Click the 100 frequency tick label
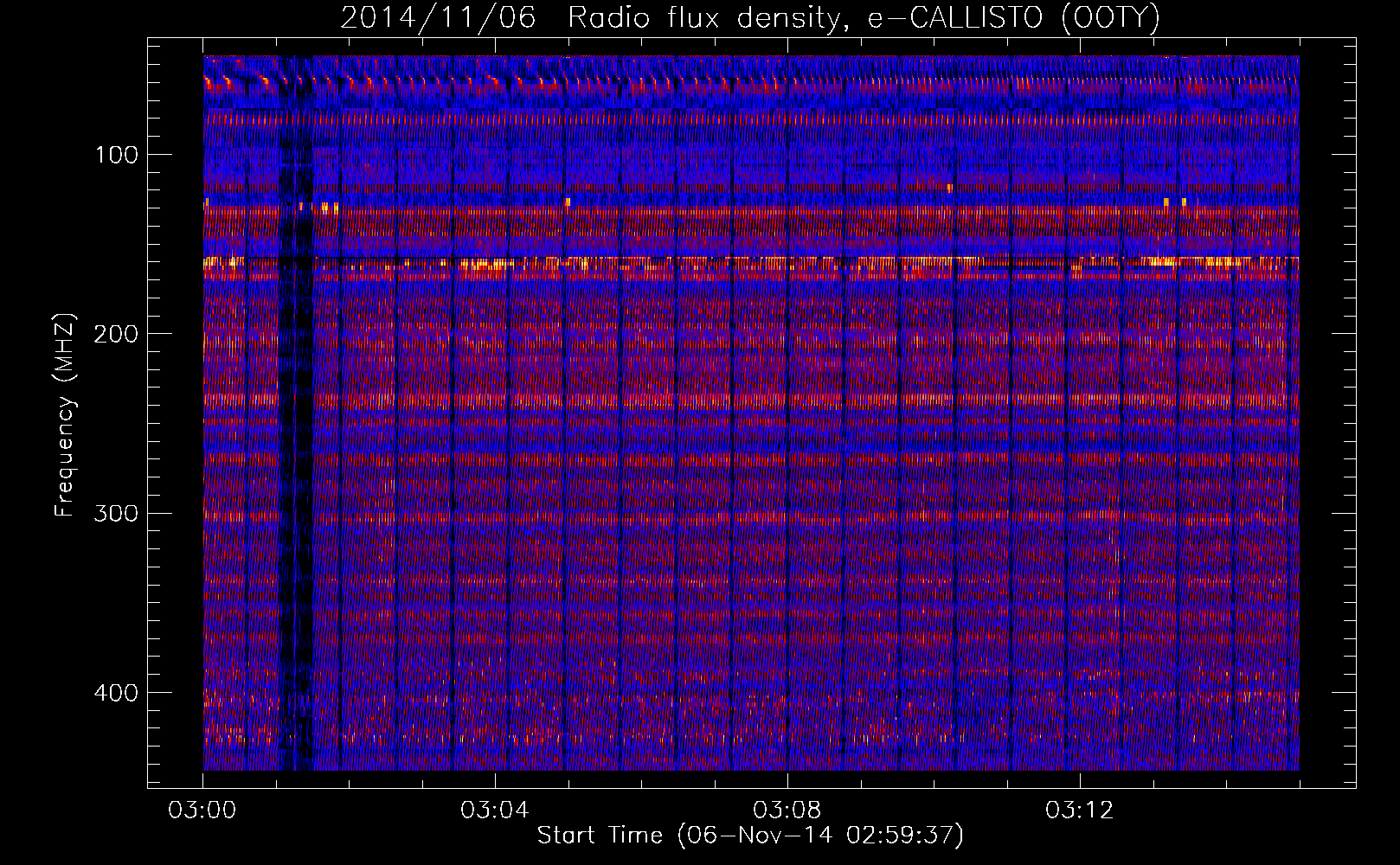Image resolution: width=1400 pixels, height=865 pixels. (117, 155)
